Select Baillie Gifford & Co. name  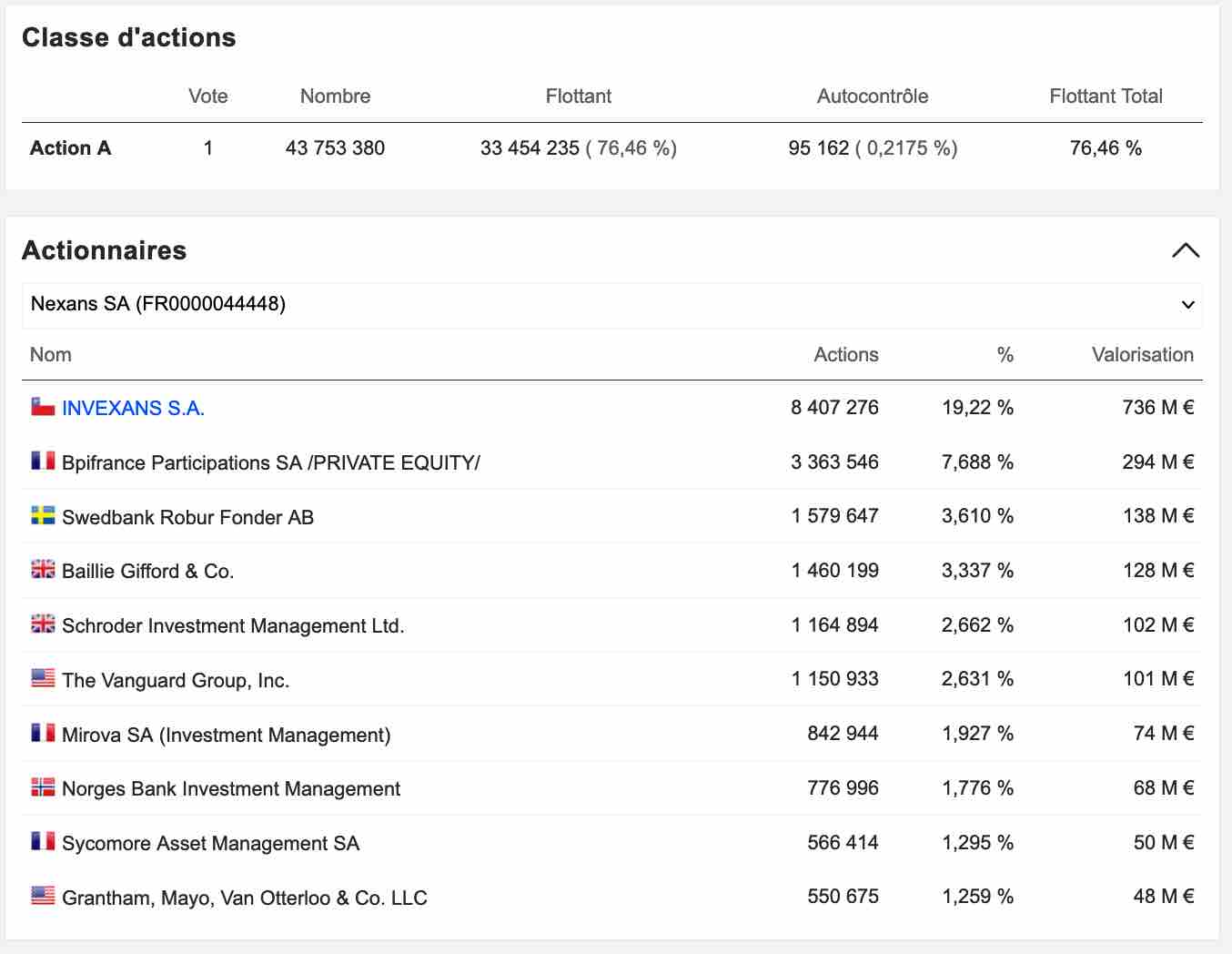pos(147,571)
